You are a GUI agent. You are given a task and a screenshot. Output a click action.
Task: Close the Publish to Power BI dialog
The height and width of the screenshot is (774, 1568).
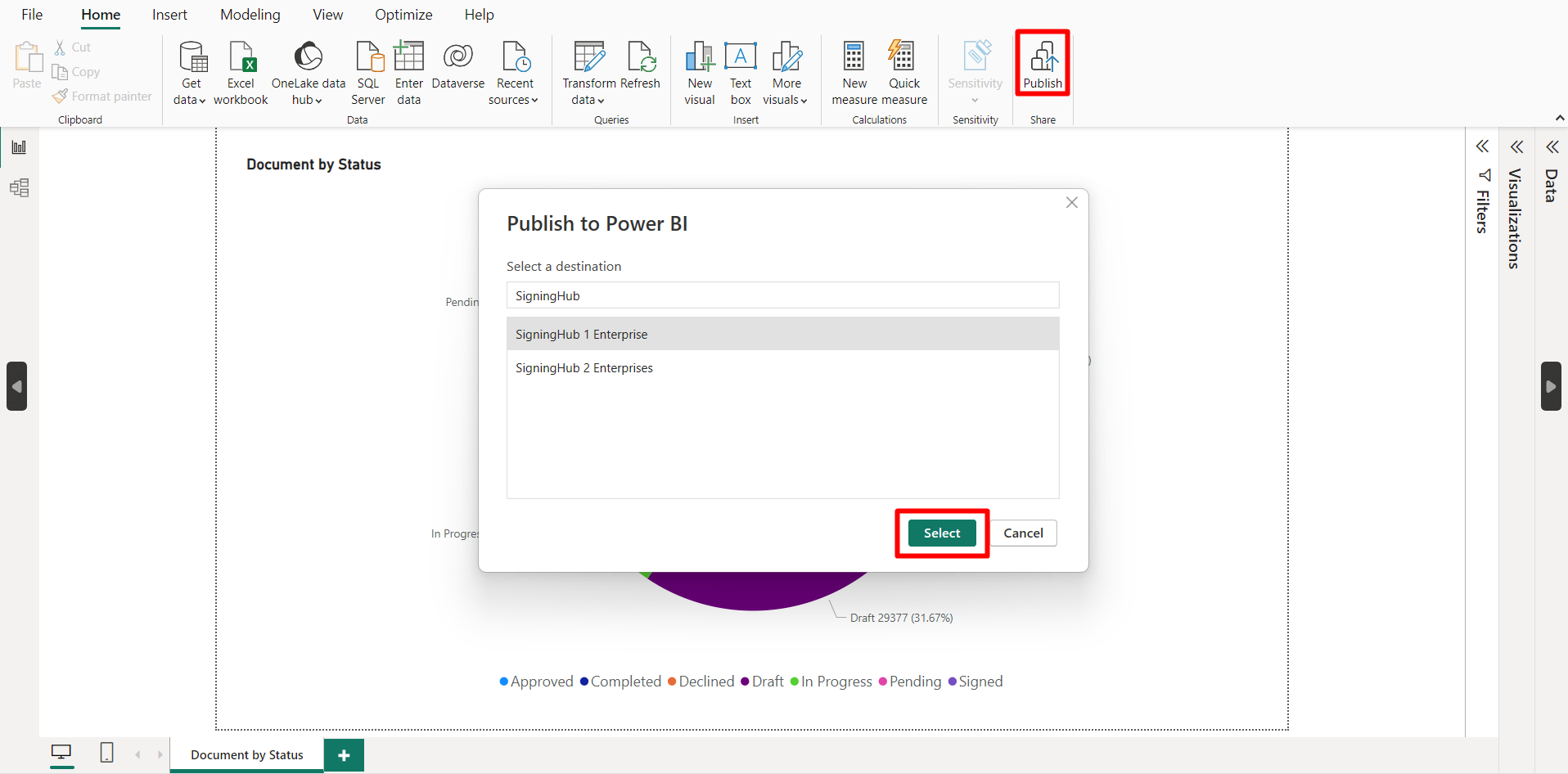(x=1071, y=202)
